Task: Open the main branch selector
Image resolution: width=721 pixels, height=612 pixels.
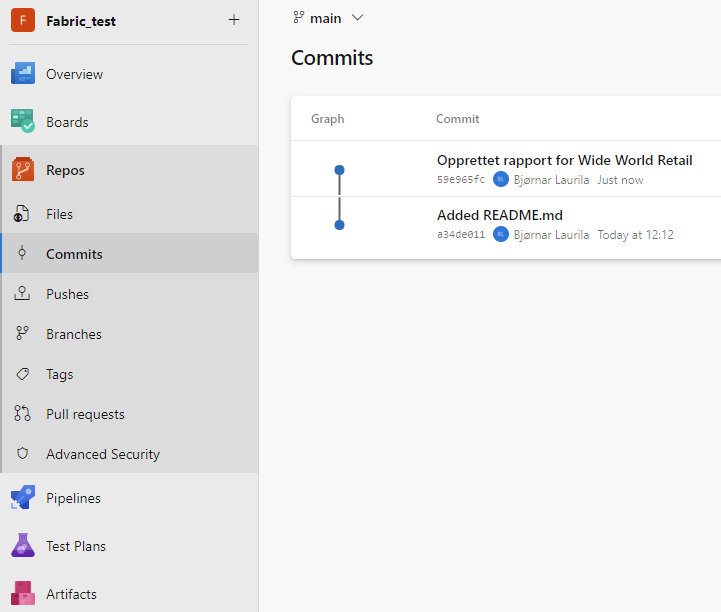Action: [x=328, y=18]
